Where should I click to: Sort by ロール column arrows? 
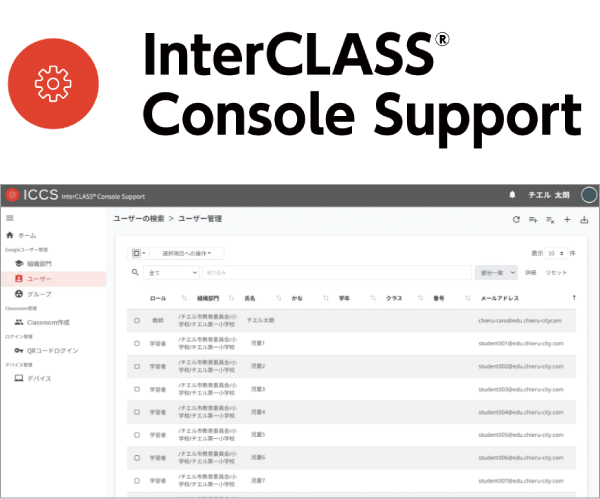(184, 298)
